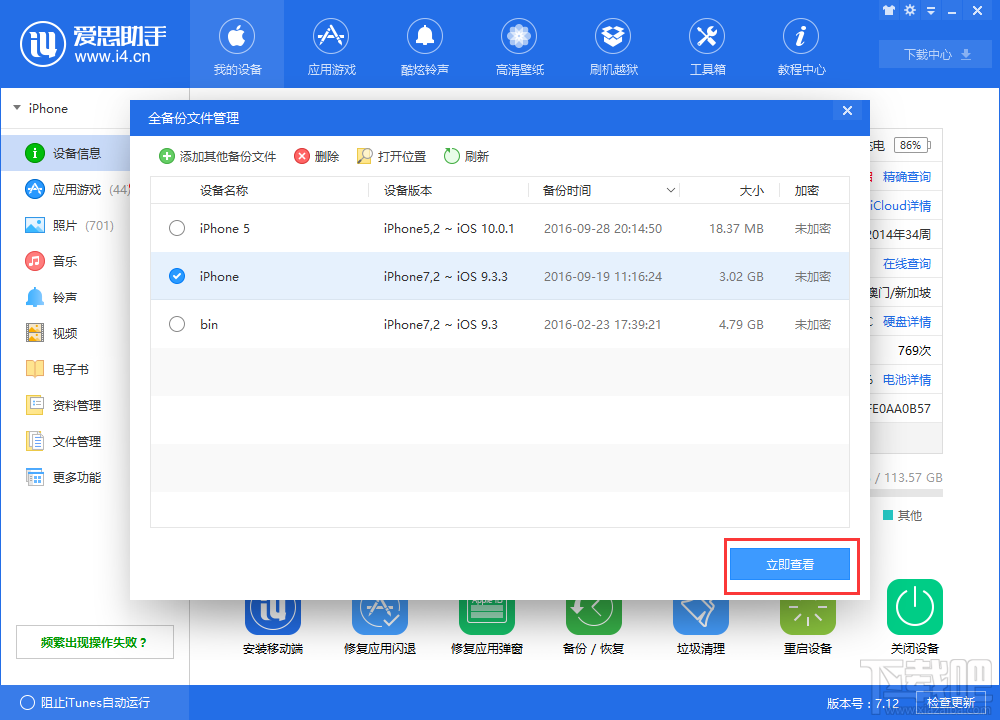Screen dimensions: 1000x720
Task: Open 铃声 in sidebar
Action: pyautogui.click(x=65, y=297)
